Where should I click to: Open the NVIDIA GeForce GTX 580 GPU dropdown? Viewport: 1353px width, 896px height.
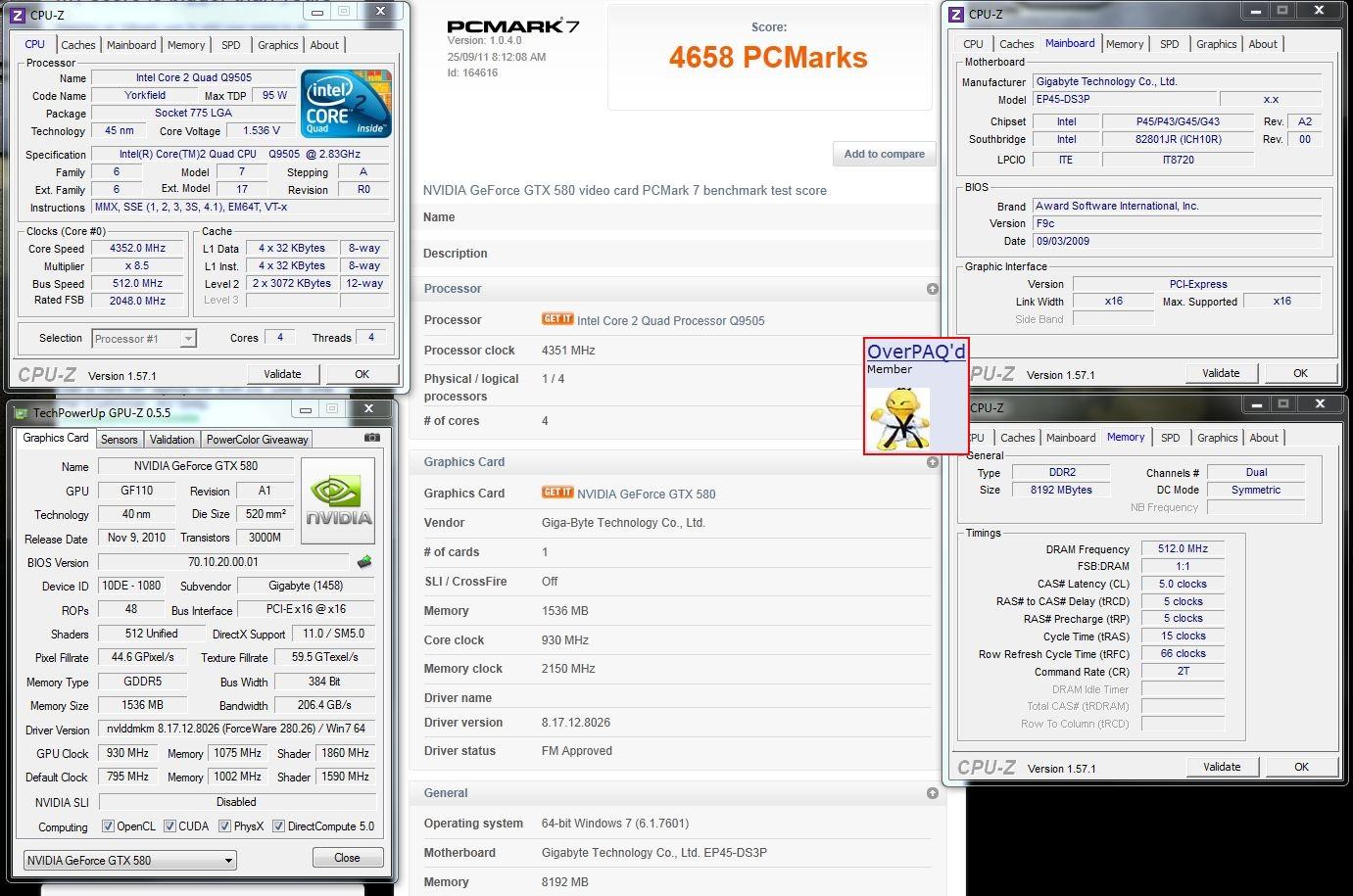[x=130, y=860]
